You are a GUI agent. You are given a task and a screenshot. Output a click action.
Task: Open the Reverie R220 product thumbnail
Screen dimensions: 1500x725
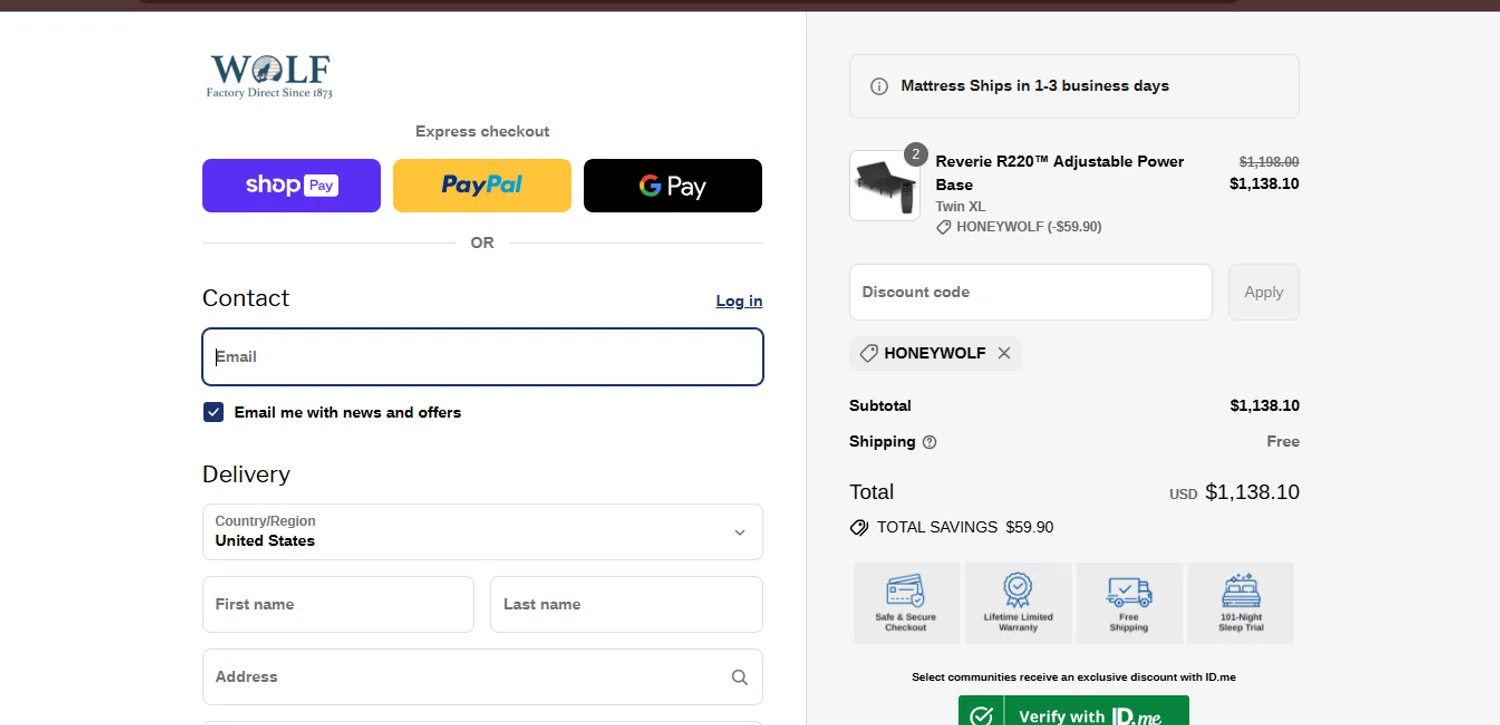[x=885, y=186]
